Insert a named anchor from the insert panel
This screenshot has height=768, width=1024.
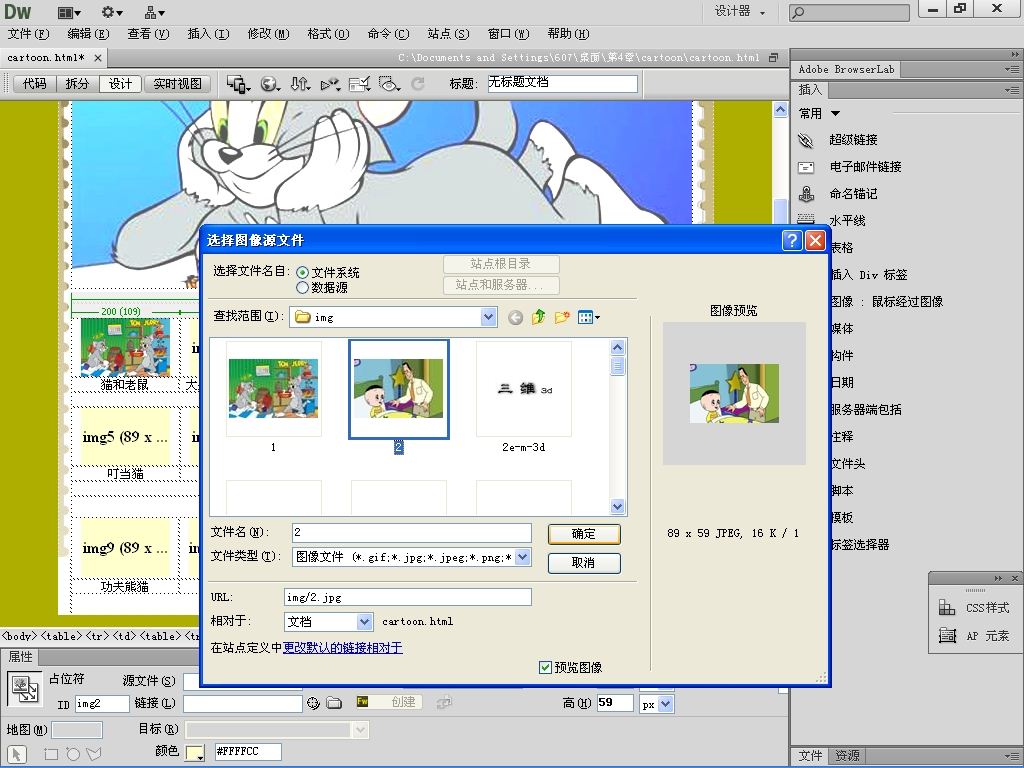pos(852,194)
